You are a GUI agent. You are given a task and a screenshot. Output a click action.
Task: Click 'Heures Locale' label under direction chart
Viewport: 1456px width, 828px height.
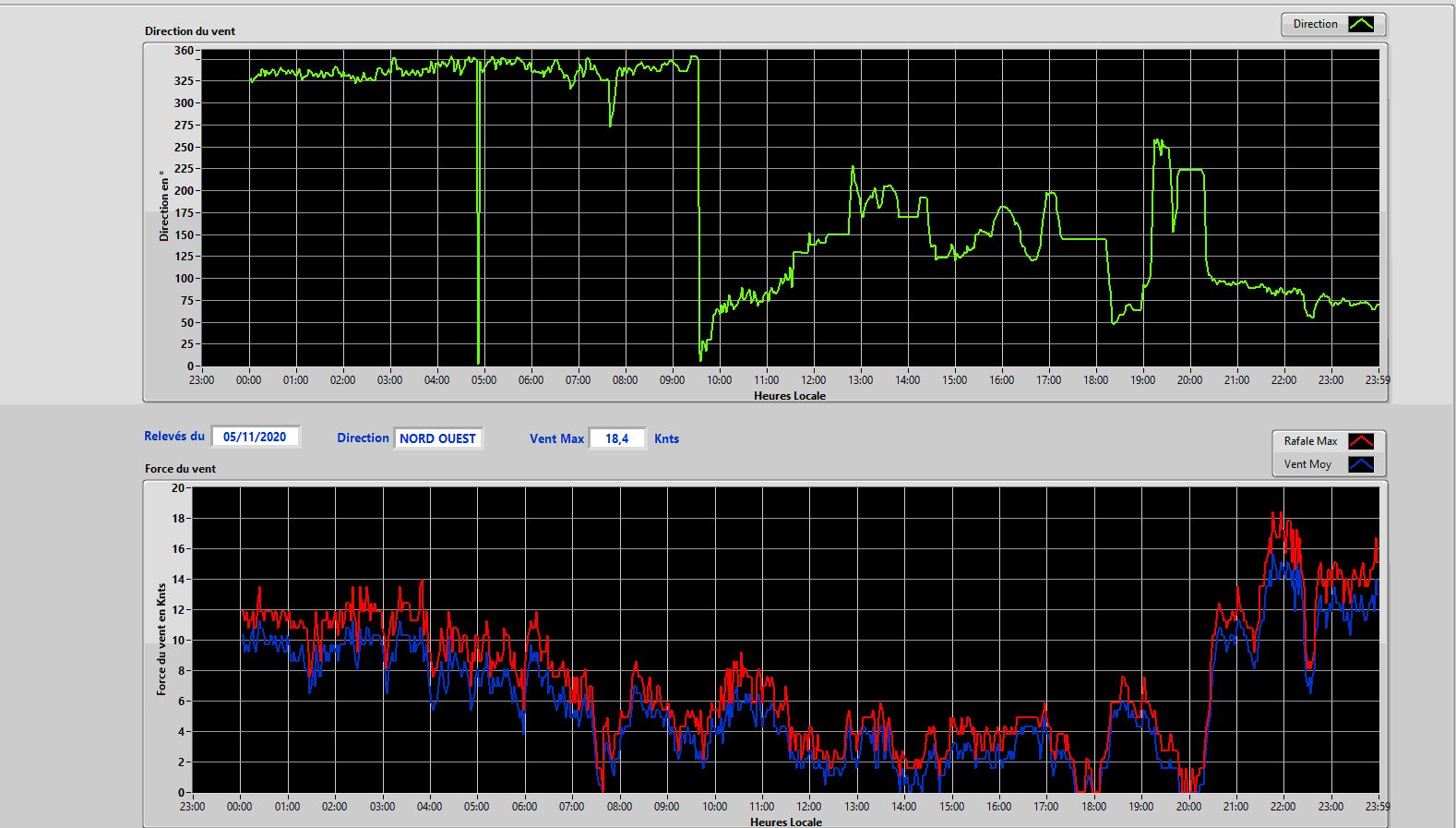(x=790, y=396)
